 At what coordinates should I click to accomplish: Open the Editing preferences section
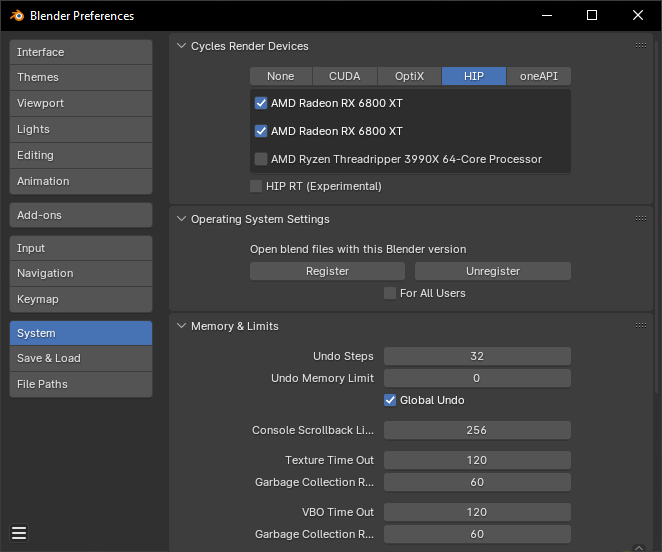pos(81,155)
